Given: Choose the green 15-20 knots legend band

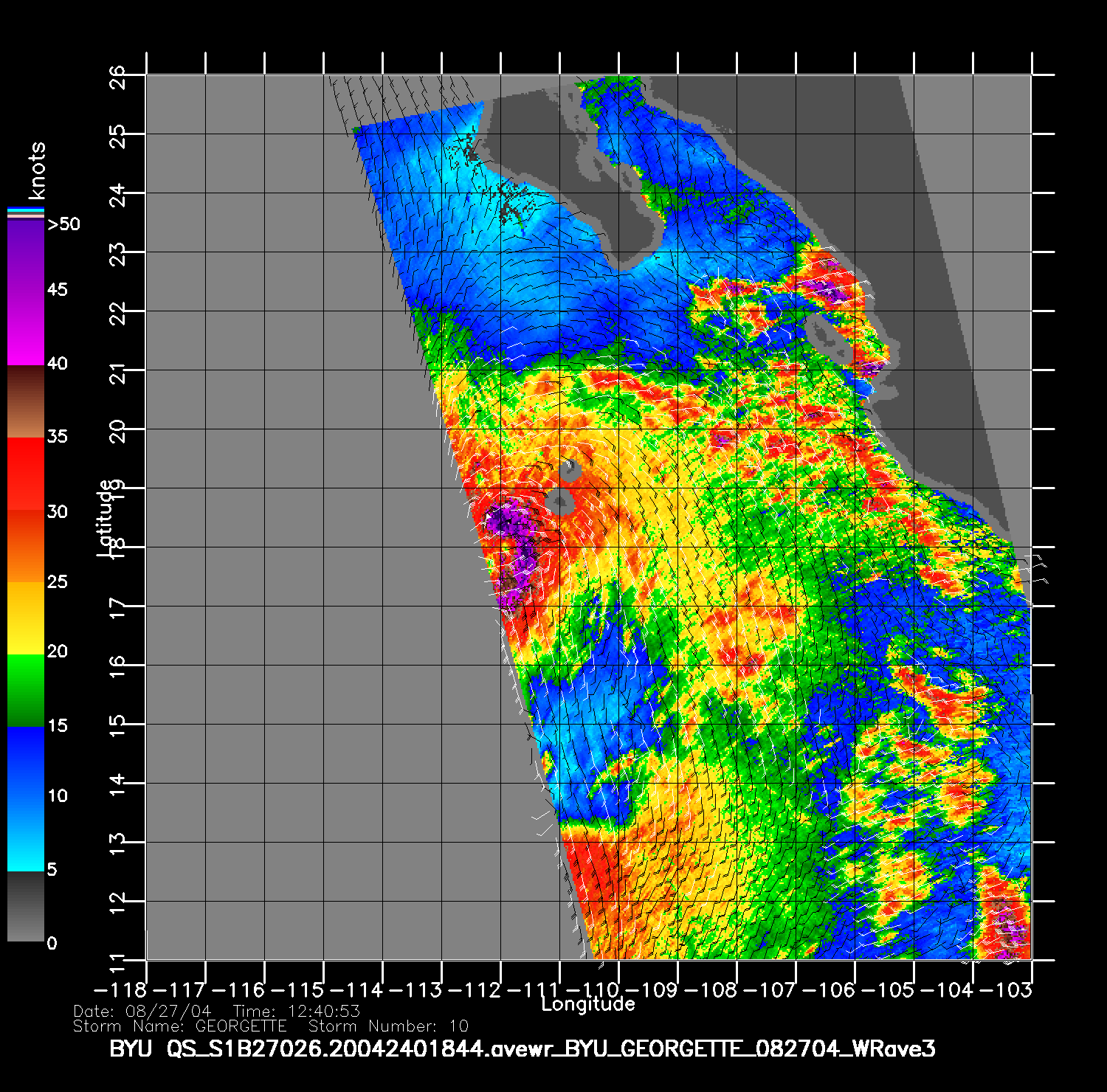Looking at the screenshot, I should (26, 690).
